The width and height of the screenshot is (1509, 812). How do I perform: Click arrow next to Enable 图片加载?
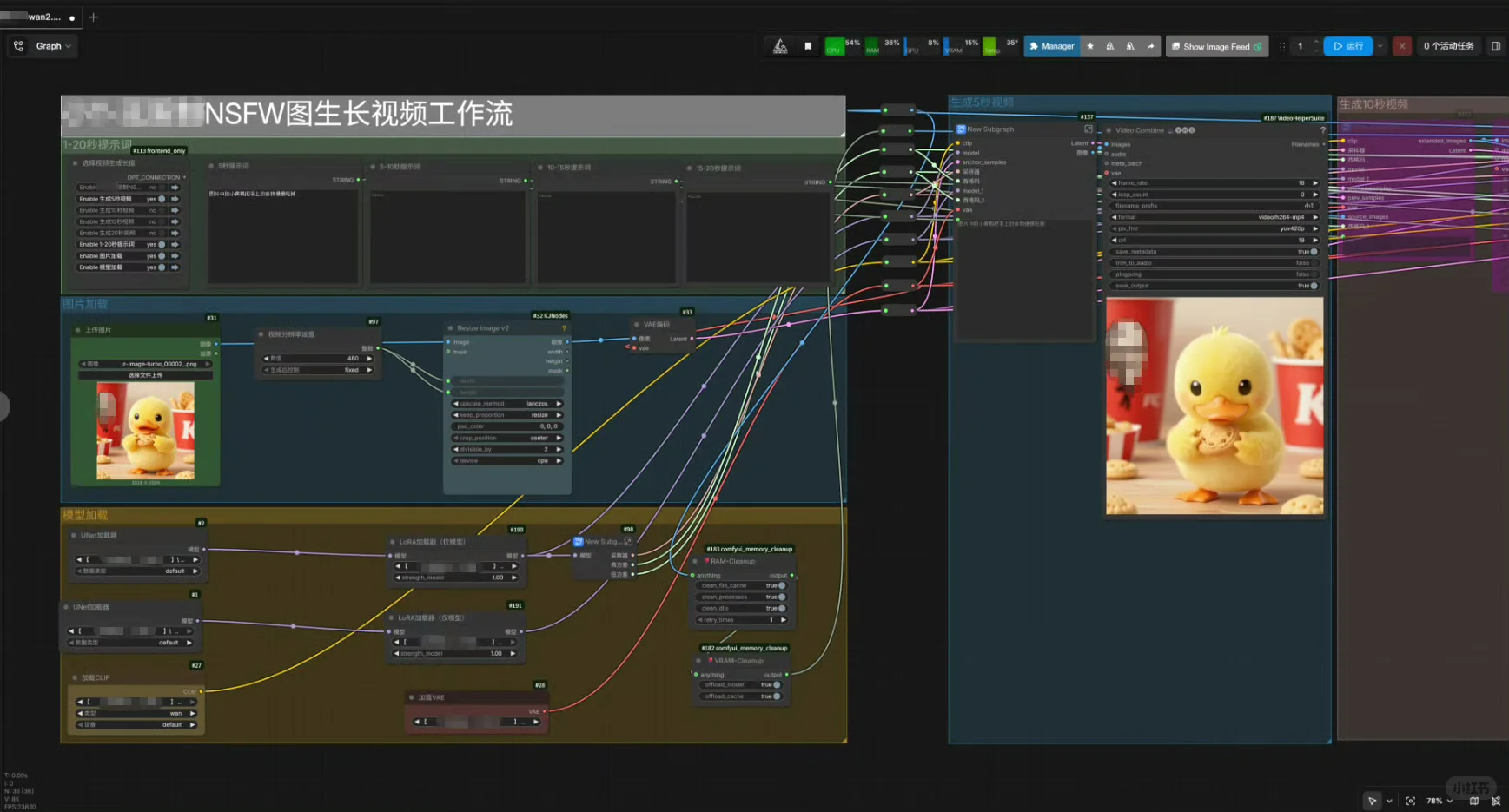coord(175,256)
